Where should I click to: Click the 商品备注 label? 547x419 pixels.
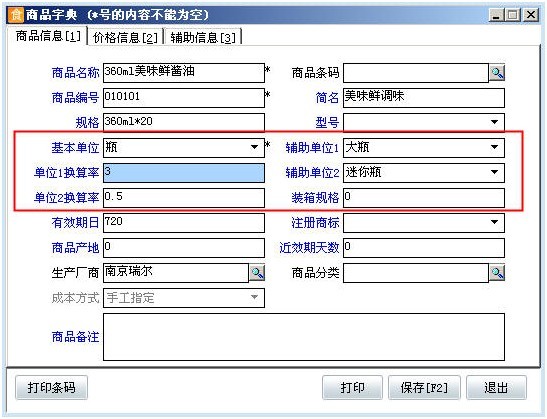(x=75, y=337)
